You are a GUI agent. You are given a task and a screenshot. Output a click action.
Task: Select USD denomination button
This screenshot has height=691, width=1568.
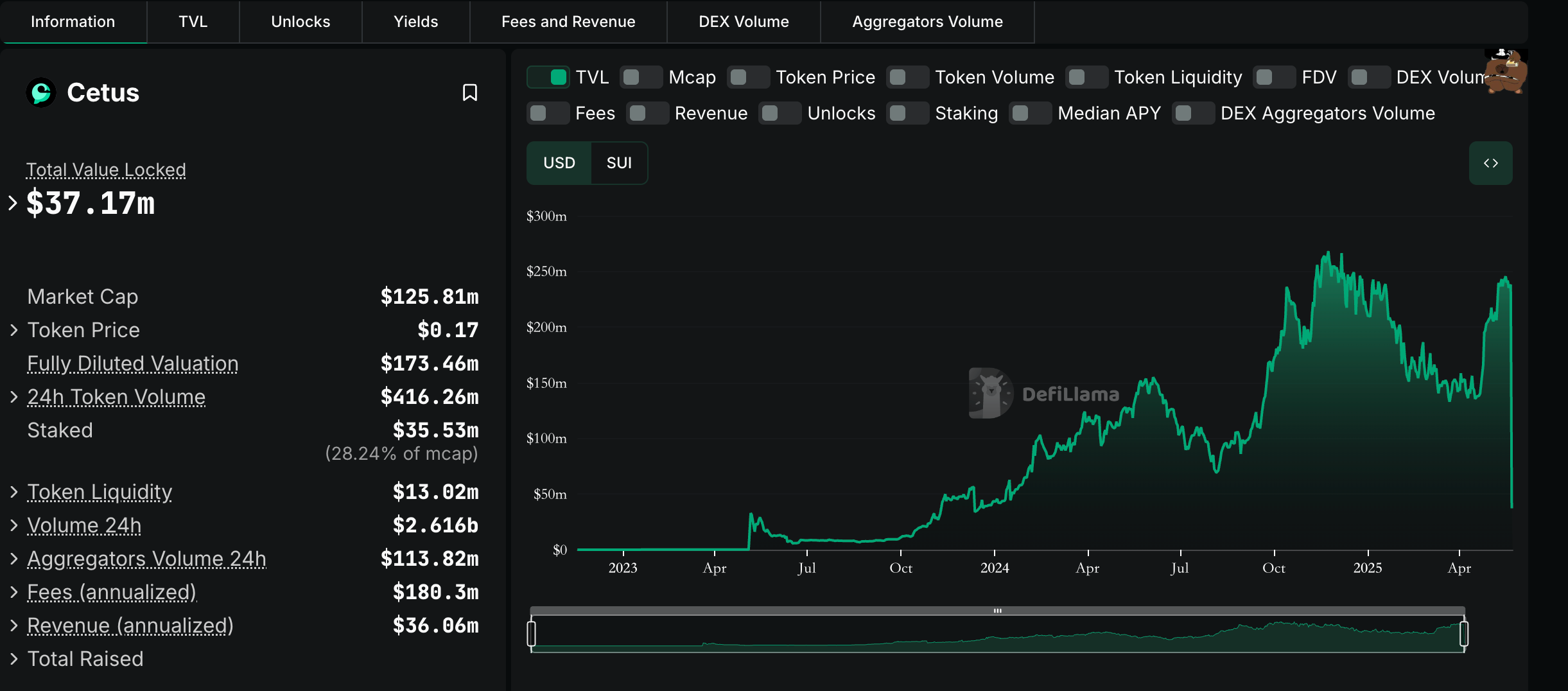[x=559, y=163]
